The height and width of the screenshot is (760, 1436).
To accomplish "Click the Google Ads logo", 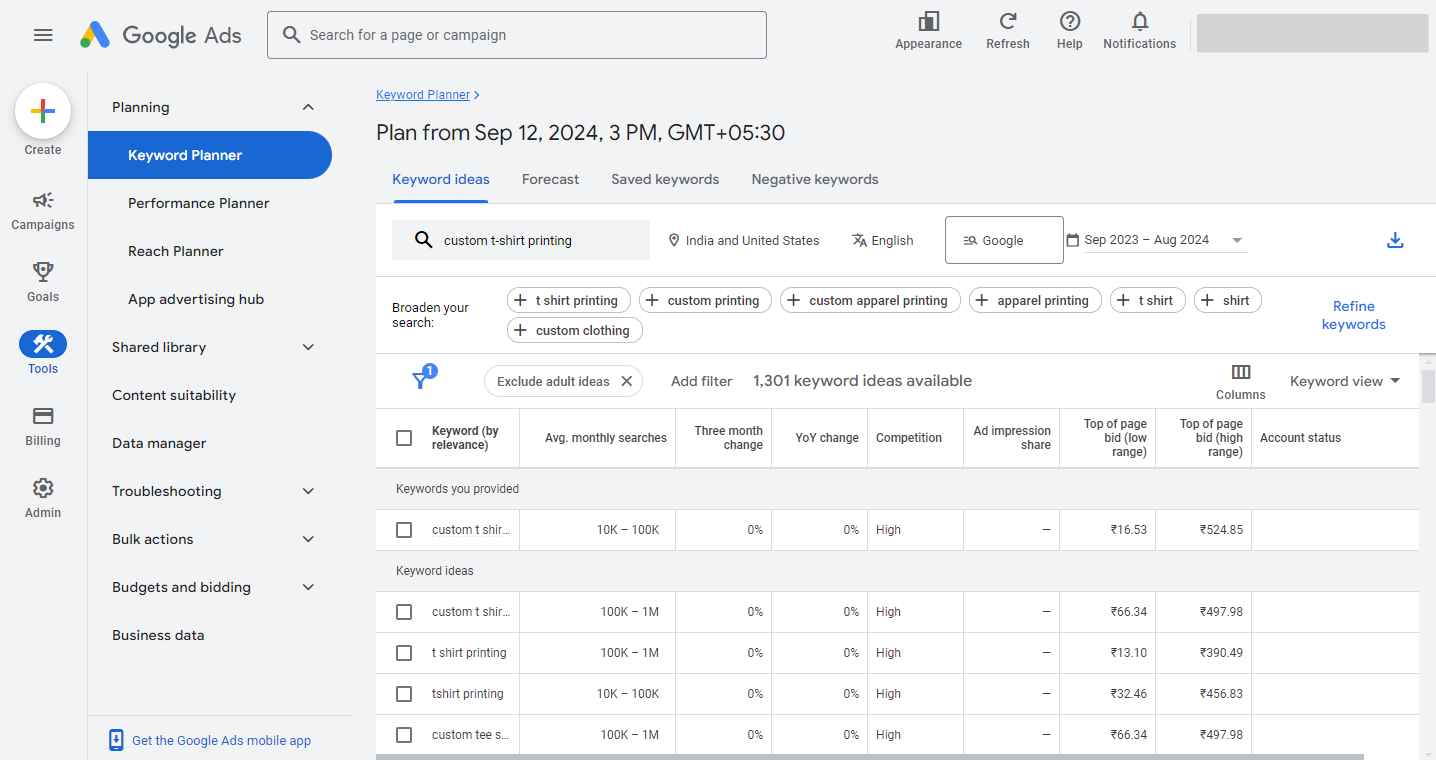I will pos(161,35).
